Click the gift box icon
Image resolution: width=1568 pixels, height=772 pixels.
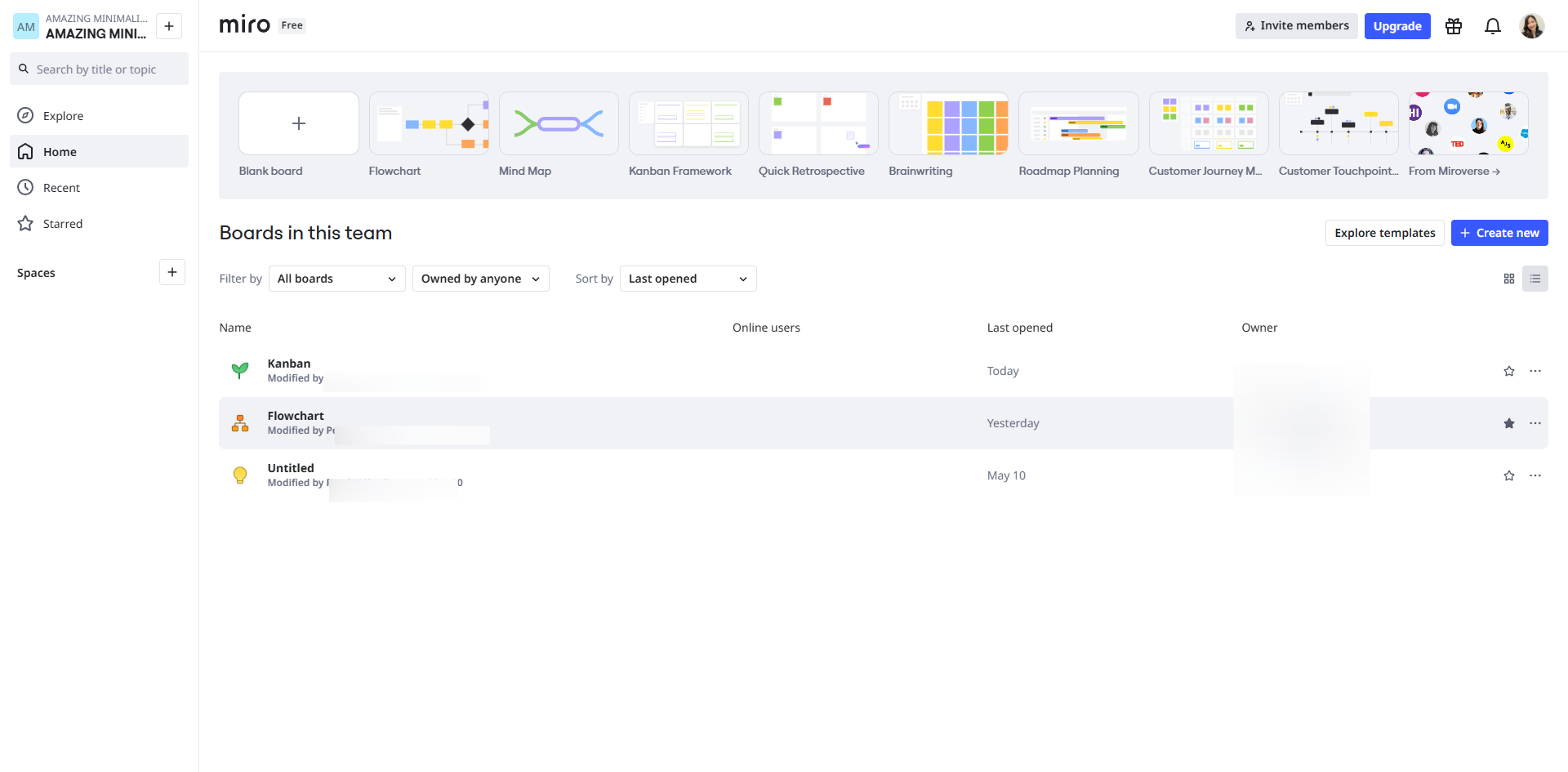(x=1454, y=26)
